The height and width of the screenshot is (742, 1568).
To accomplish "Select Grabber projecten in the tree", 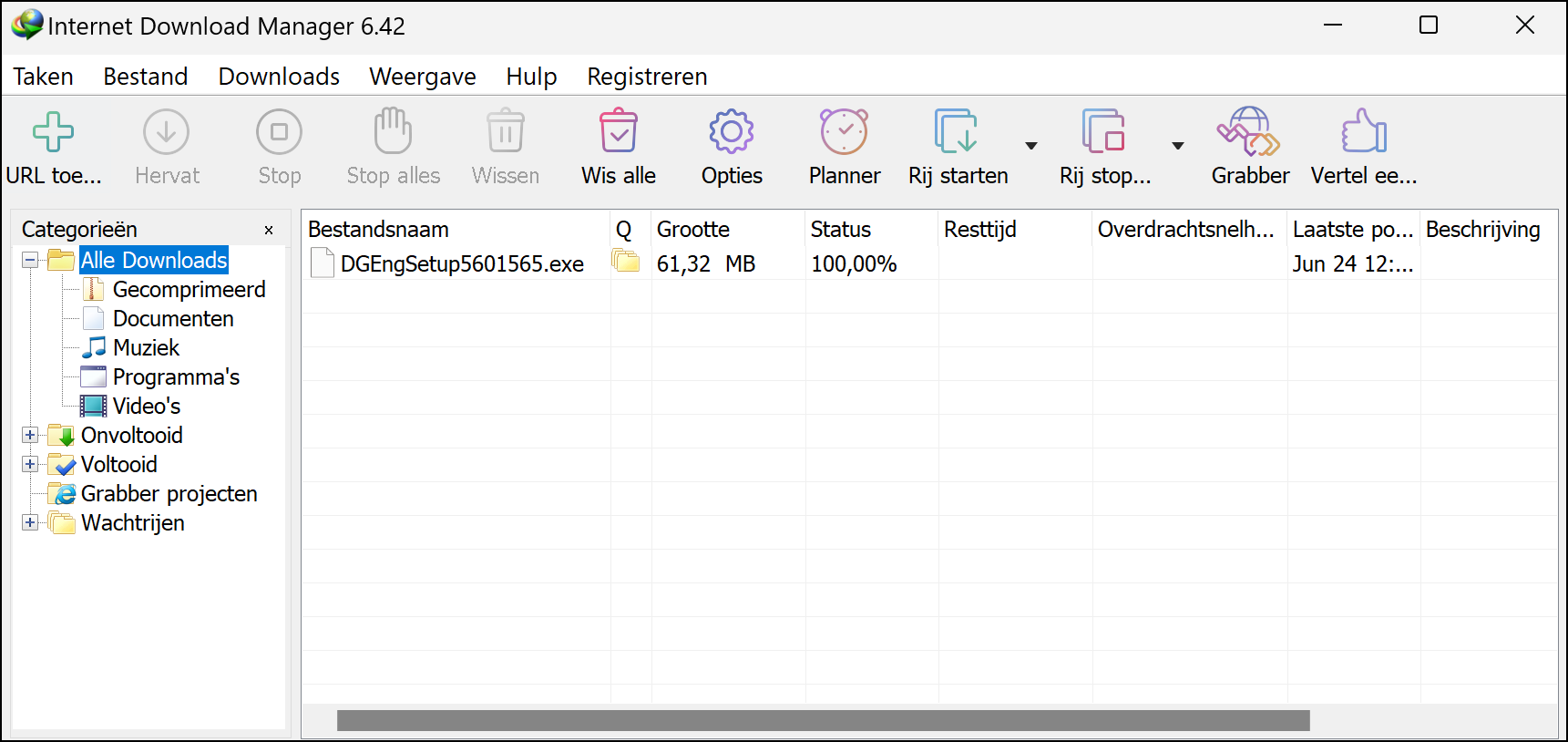I will click(169, 494).
